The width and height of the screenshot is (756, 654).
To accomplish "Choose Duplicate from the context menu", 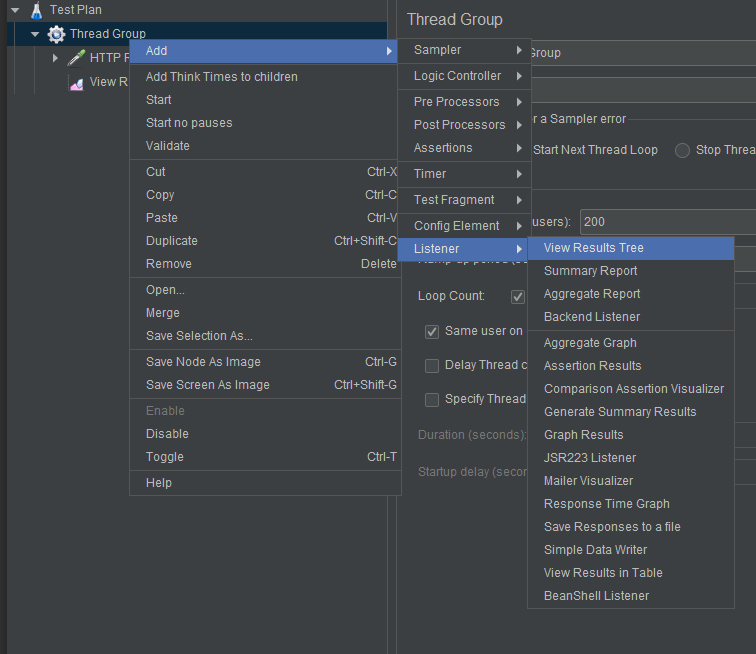I will (x=264, y=241).
